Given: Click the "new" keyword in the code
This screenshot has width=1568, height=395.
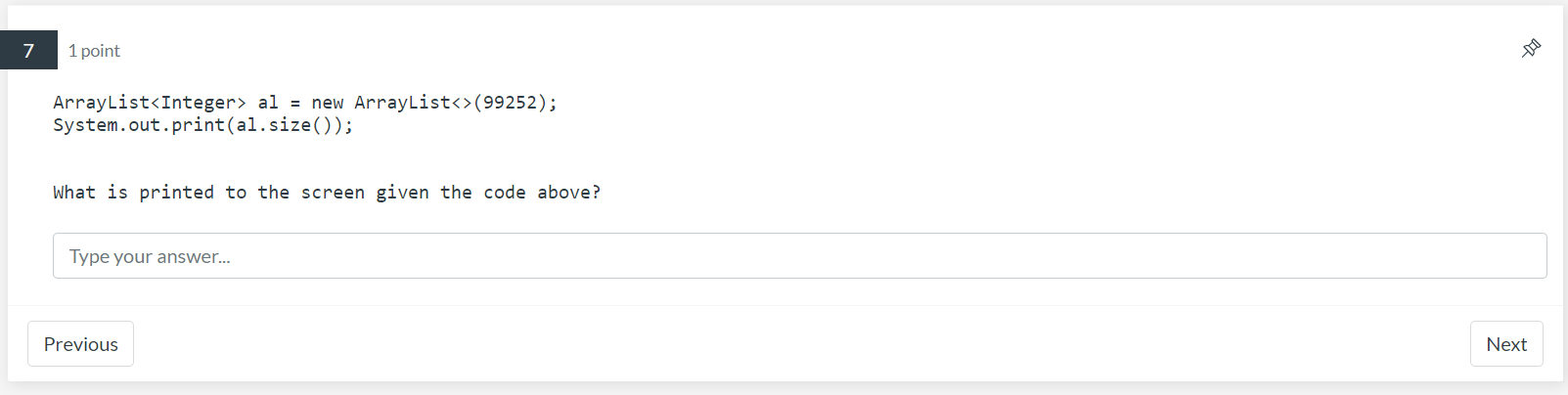Looking at the screenshot, I should point(328,103).
